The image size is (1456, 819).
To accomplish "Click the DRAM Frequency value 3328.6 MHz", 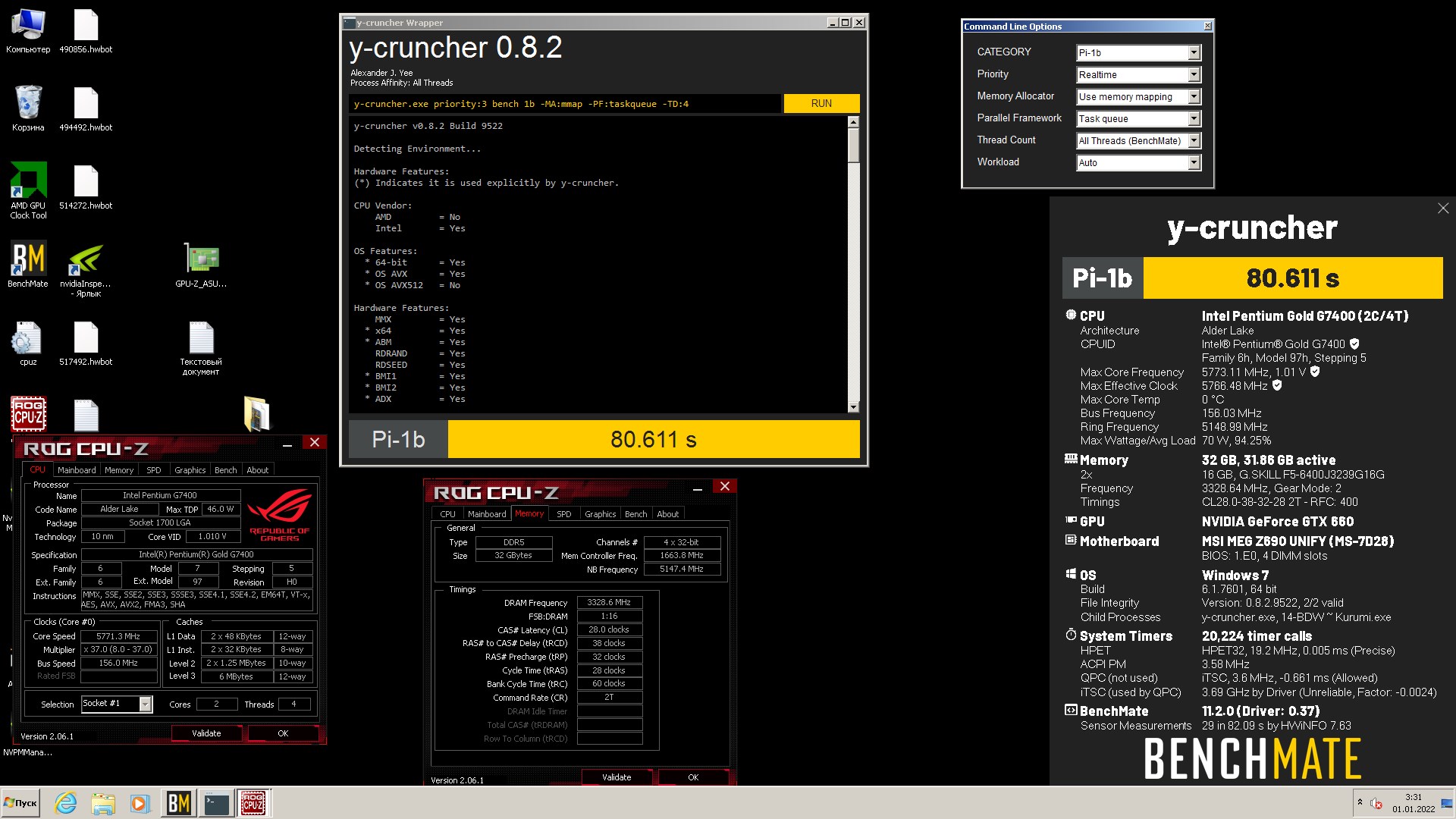I will [609, 602].
